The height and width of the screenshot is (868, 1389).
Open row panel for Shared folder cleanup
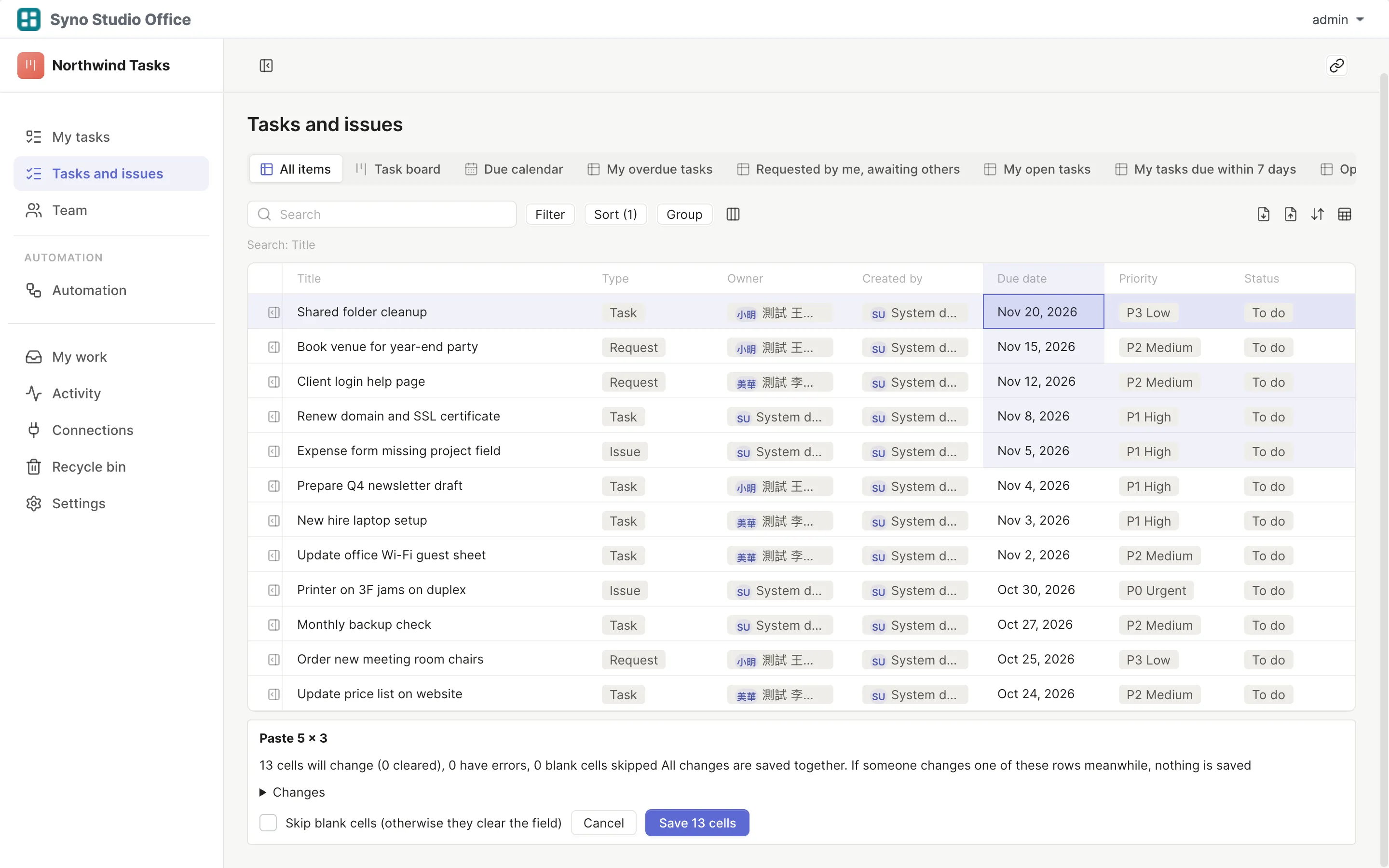pos(274,312)
